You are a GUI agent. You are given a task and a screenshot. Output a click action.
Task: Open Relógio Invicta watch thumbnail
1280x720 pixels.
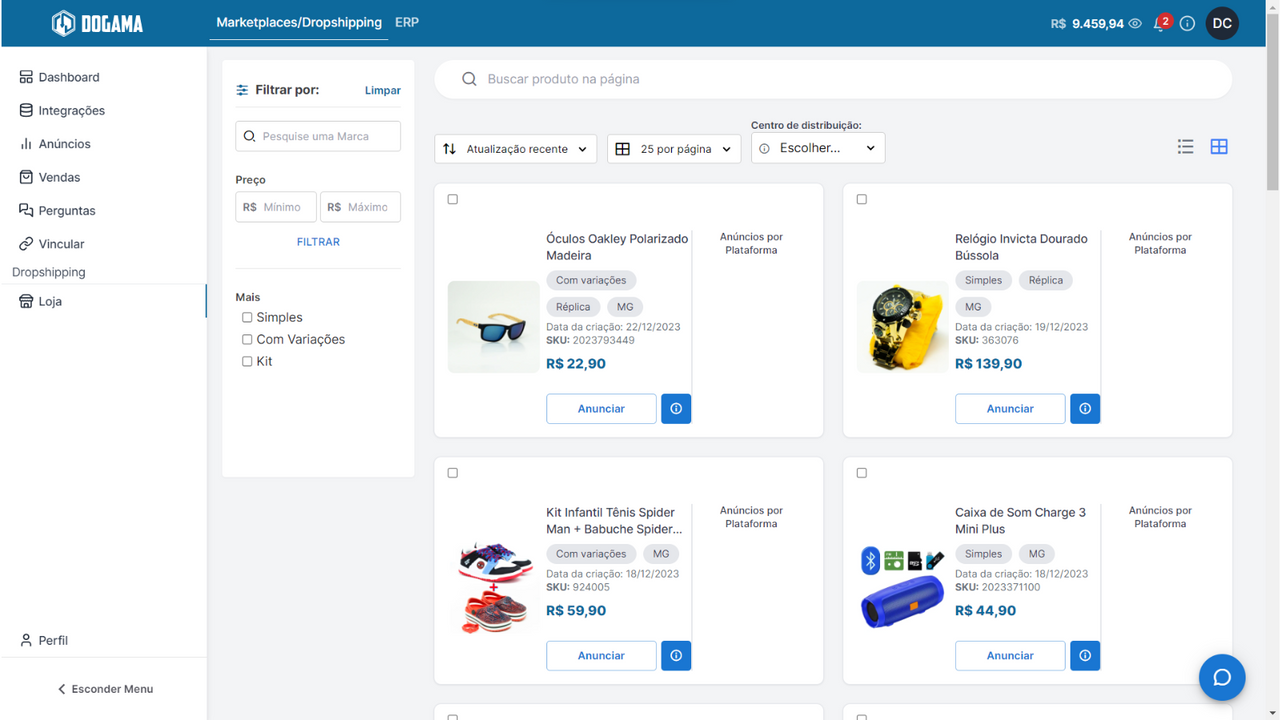(x=903, y=327)
